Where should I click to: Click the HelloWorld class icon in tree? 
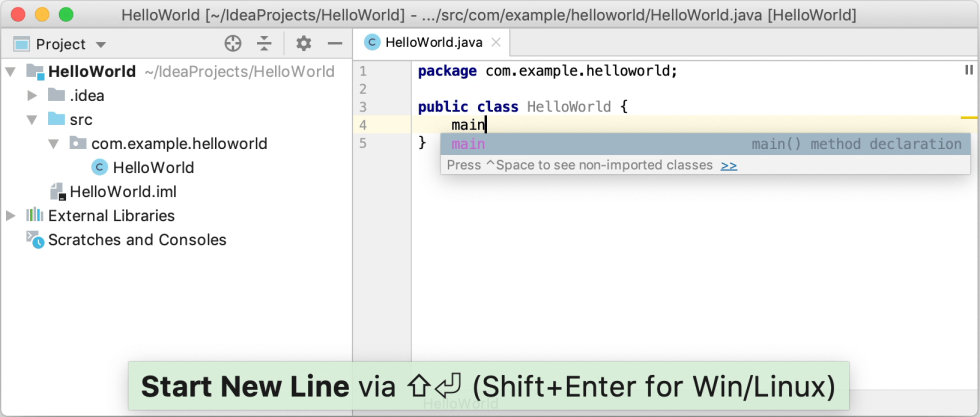[100, 168]
